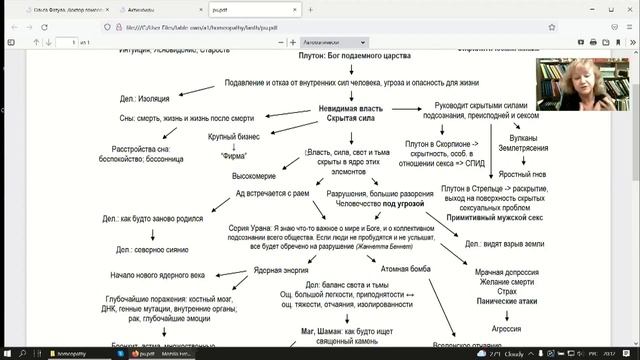640x360 pixels.
Task: Click 'Начало нового ядерного века' text
Action: (x=158, y=275)
